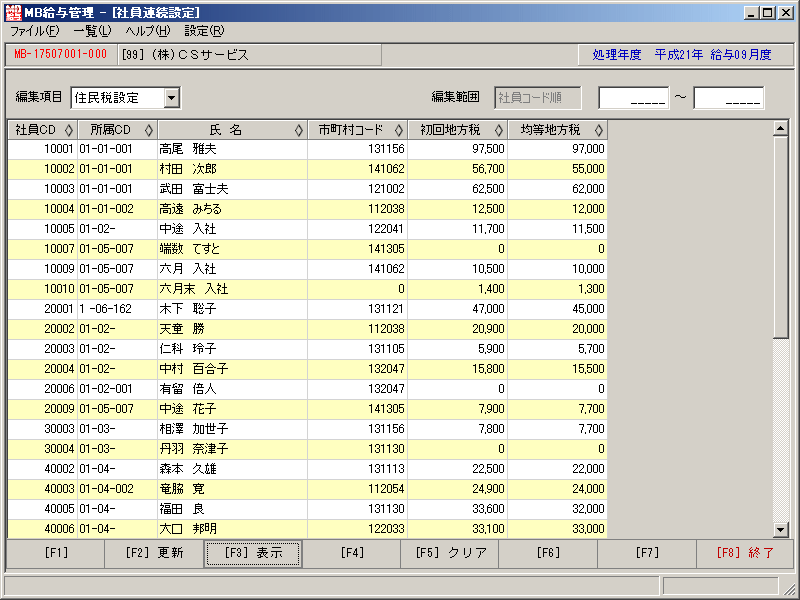Open the ヘルプ(H) menu
Viewport: 800px width, 600px height.
[x=147, y=31]
